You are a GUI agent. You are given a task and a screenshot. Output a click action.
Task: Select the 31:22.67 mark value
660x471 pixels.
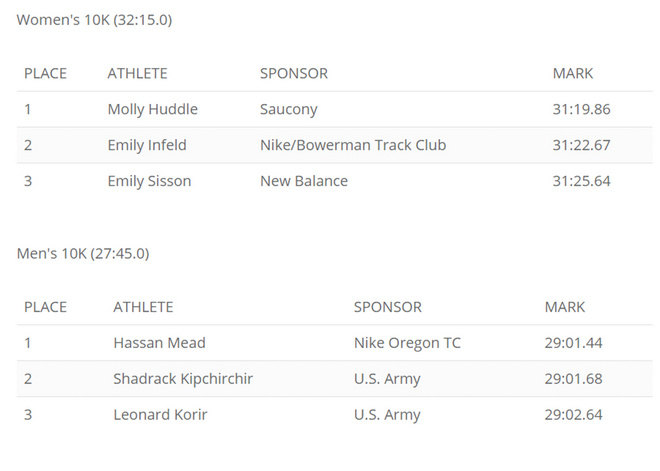coord(581,145)
